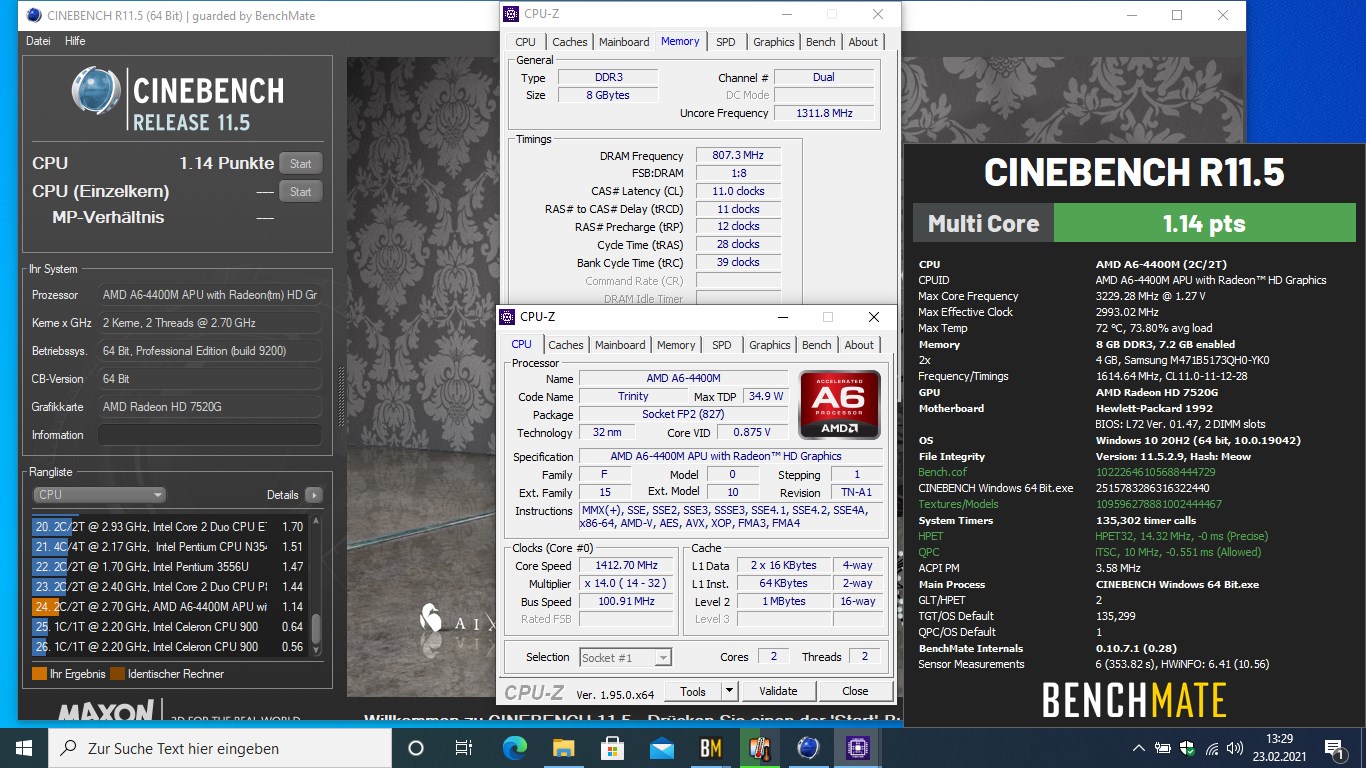Click the DRAM Frequency 807.3 MHz value
Screen dimensions: 1366x768
[738, 156]
